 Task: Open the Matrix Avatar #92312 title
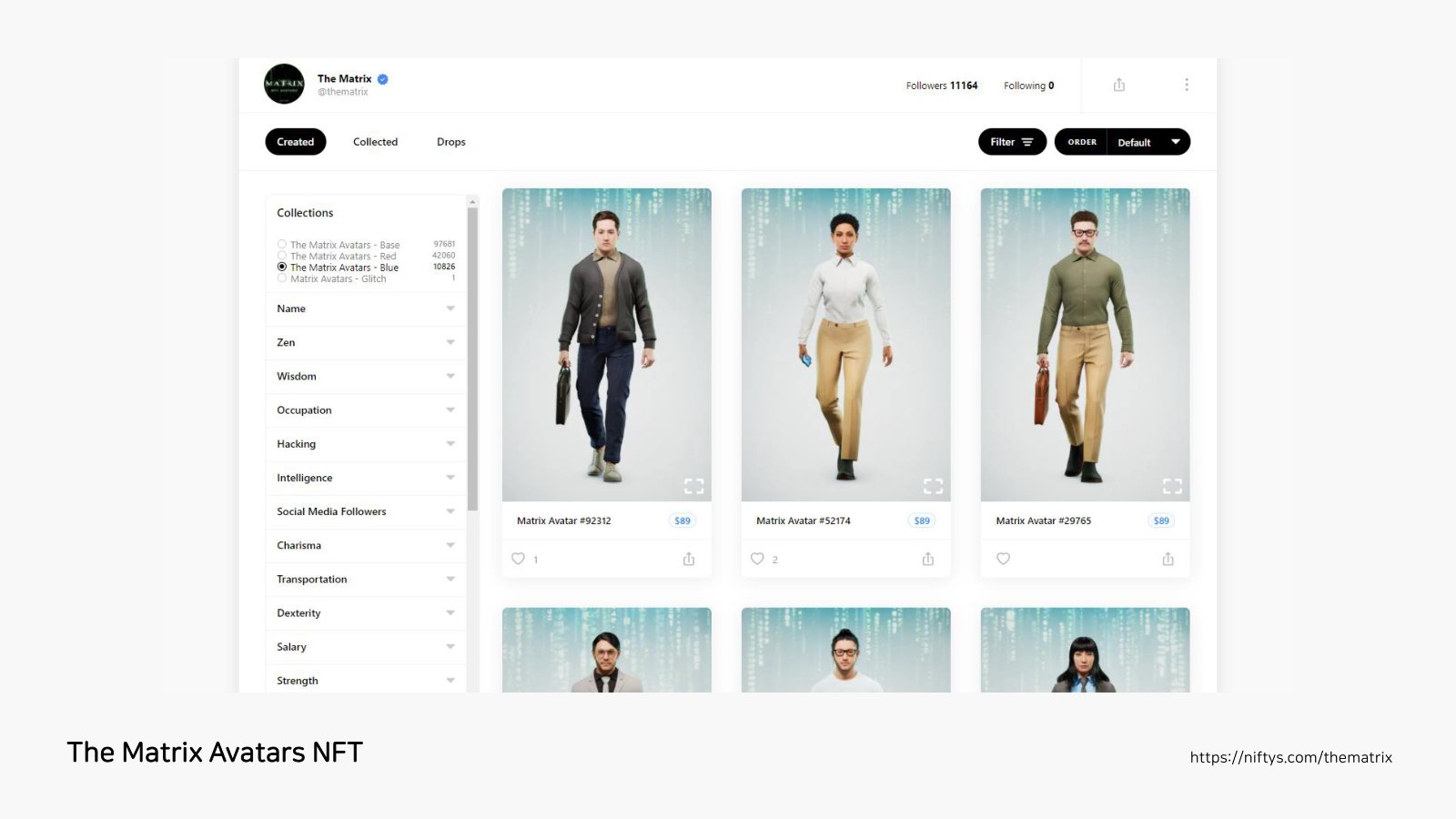pyautogui.click(x=564, y=521)
